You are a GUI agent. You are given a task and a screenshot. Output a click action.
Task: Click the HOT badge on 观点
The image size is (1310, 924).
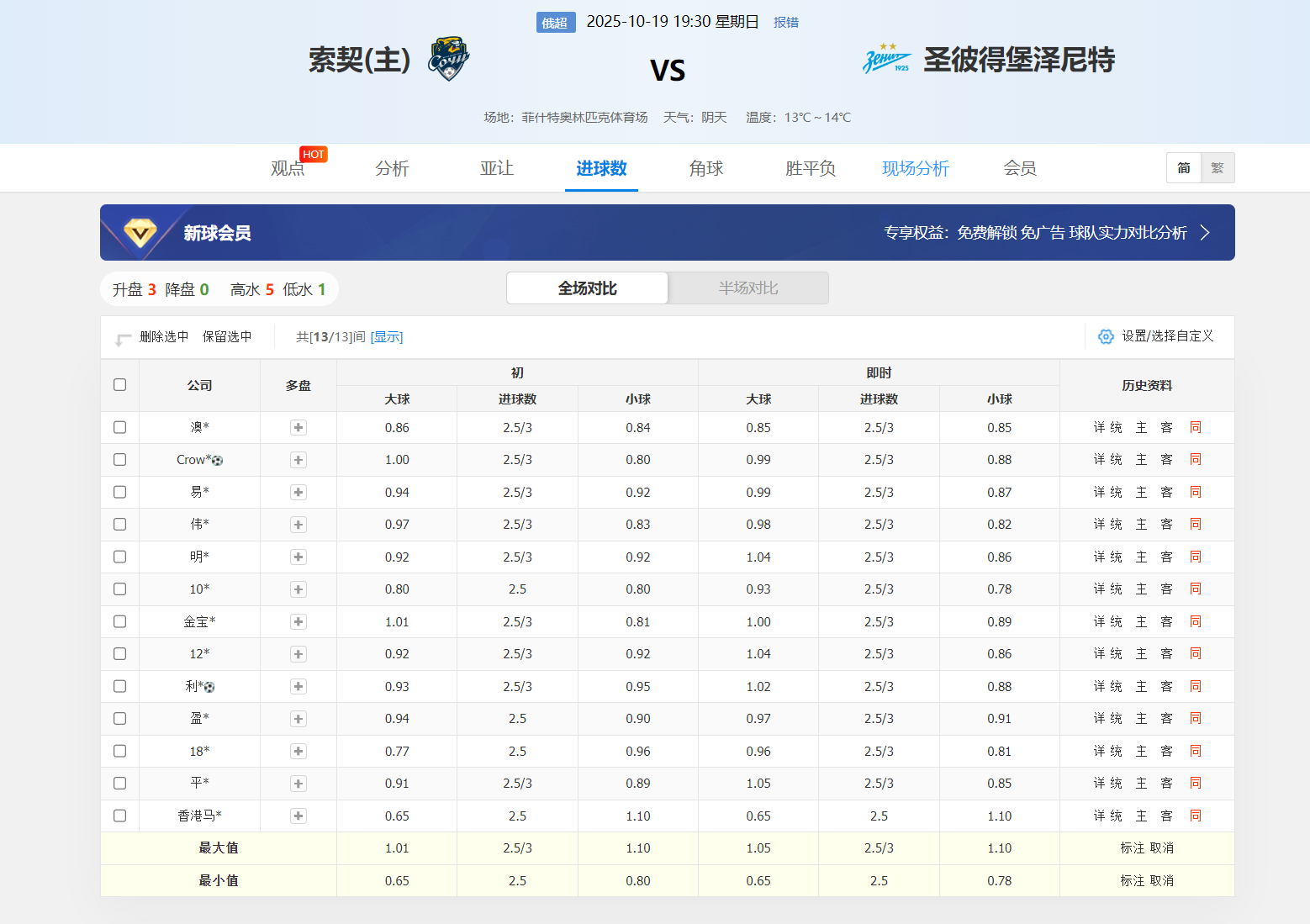314,154
